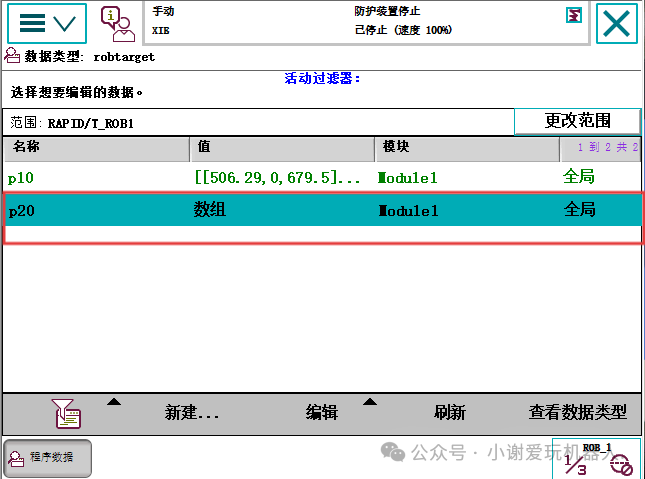Expand the filter menu arrow
Screen dimensions: 645x479
point(114,402)
